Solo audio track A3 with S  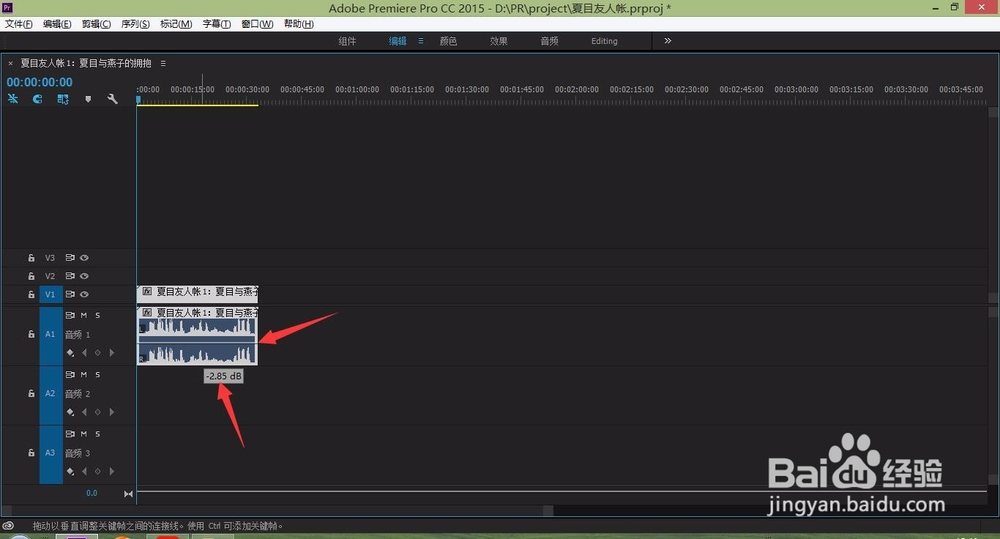click(98, 434)
